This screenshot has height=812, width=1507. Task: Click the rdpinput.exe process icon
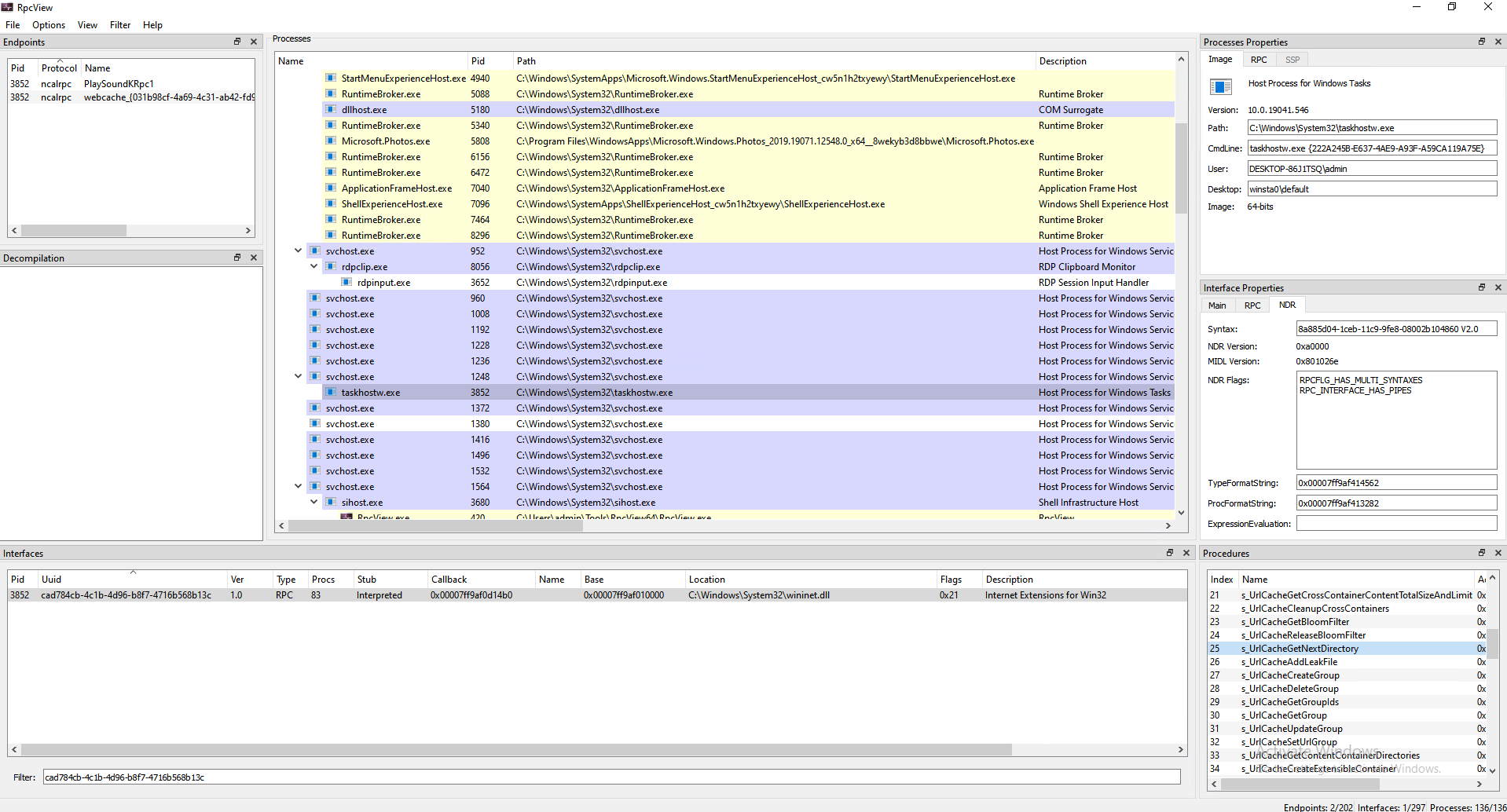point(346,283)
